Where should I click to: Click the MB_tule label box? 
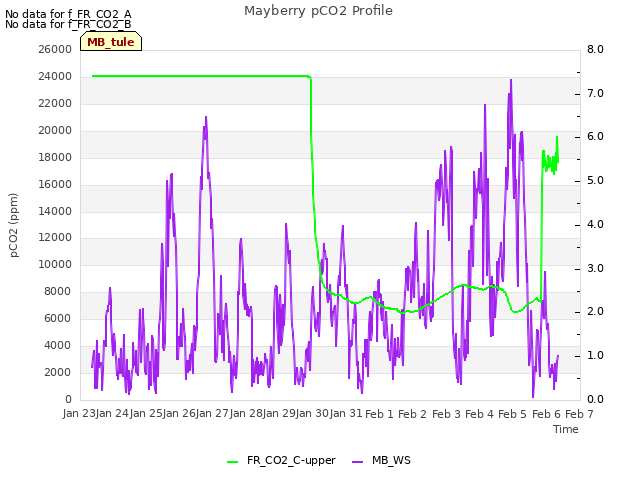tap(111, 41)
